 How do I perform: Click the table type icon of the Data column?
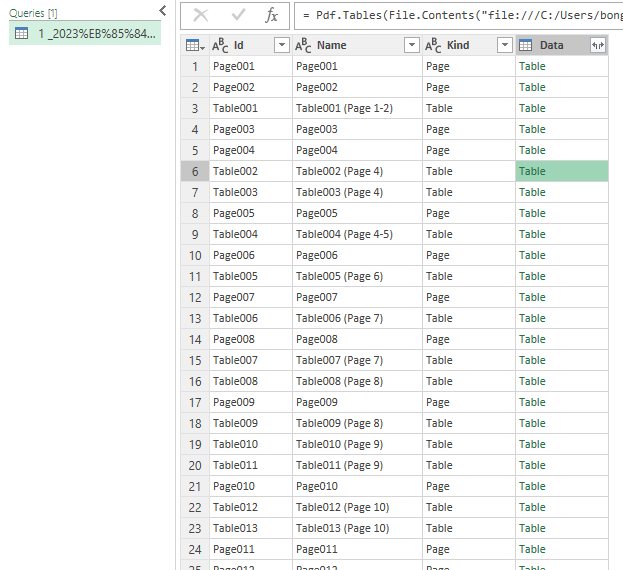(525, 45)
